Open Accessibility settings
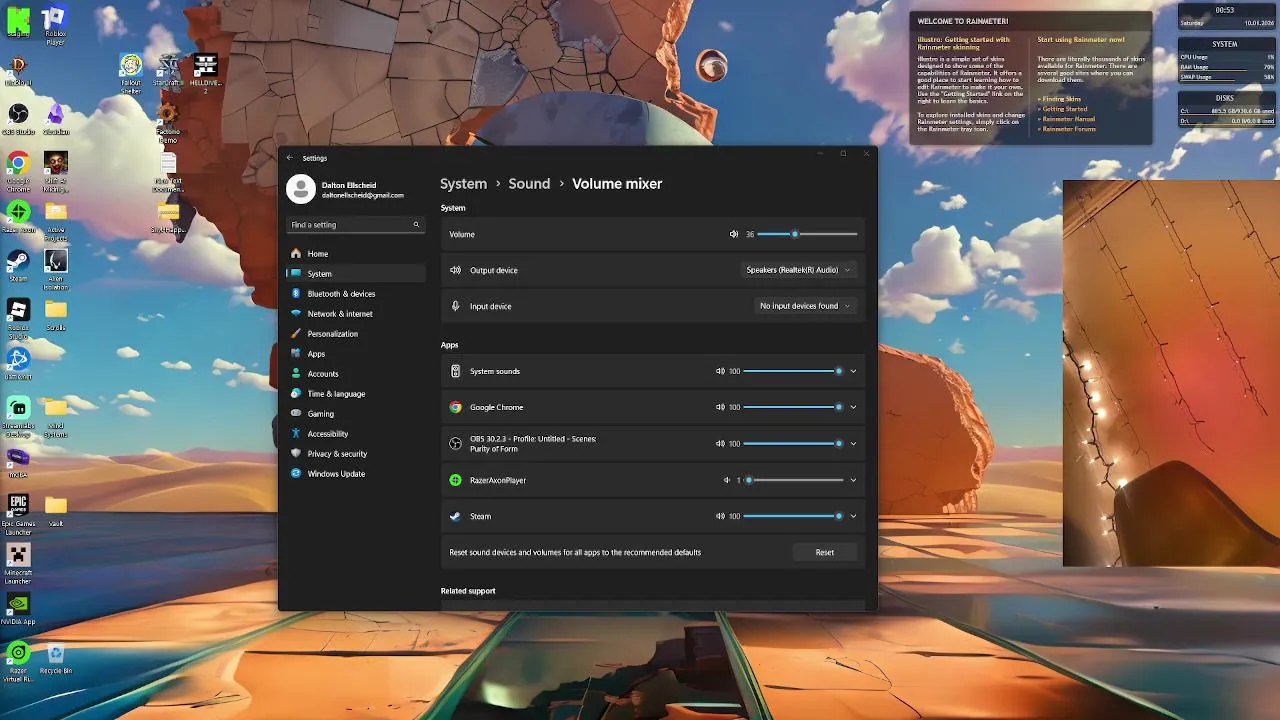 [x=356, y=434]
